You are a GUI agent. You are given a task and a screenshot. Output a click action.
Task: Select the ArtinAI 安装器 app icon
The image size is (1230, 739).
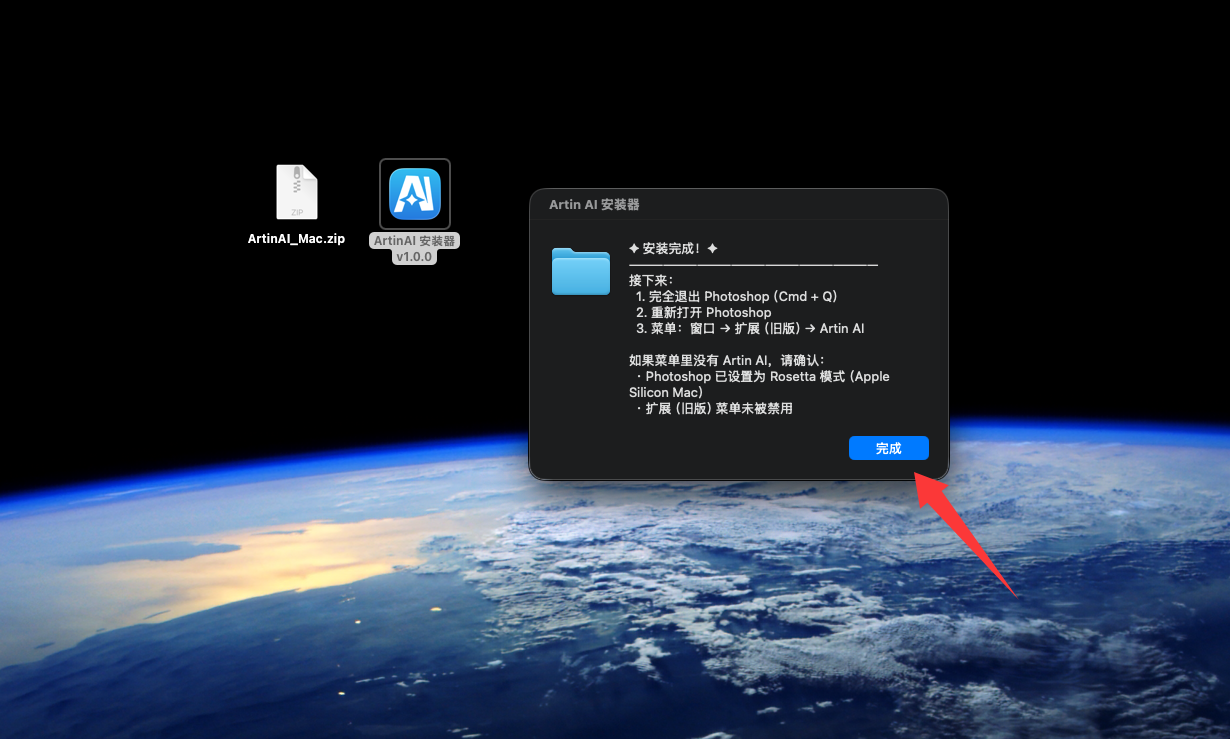point(415,193)
